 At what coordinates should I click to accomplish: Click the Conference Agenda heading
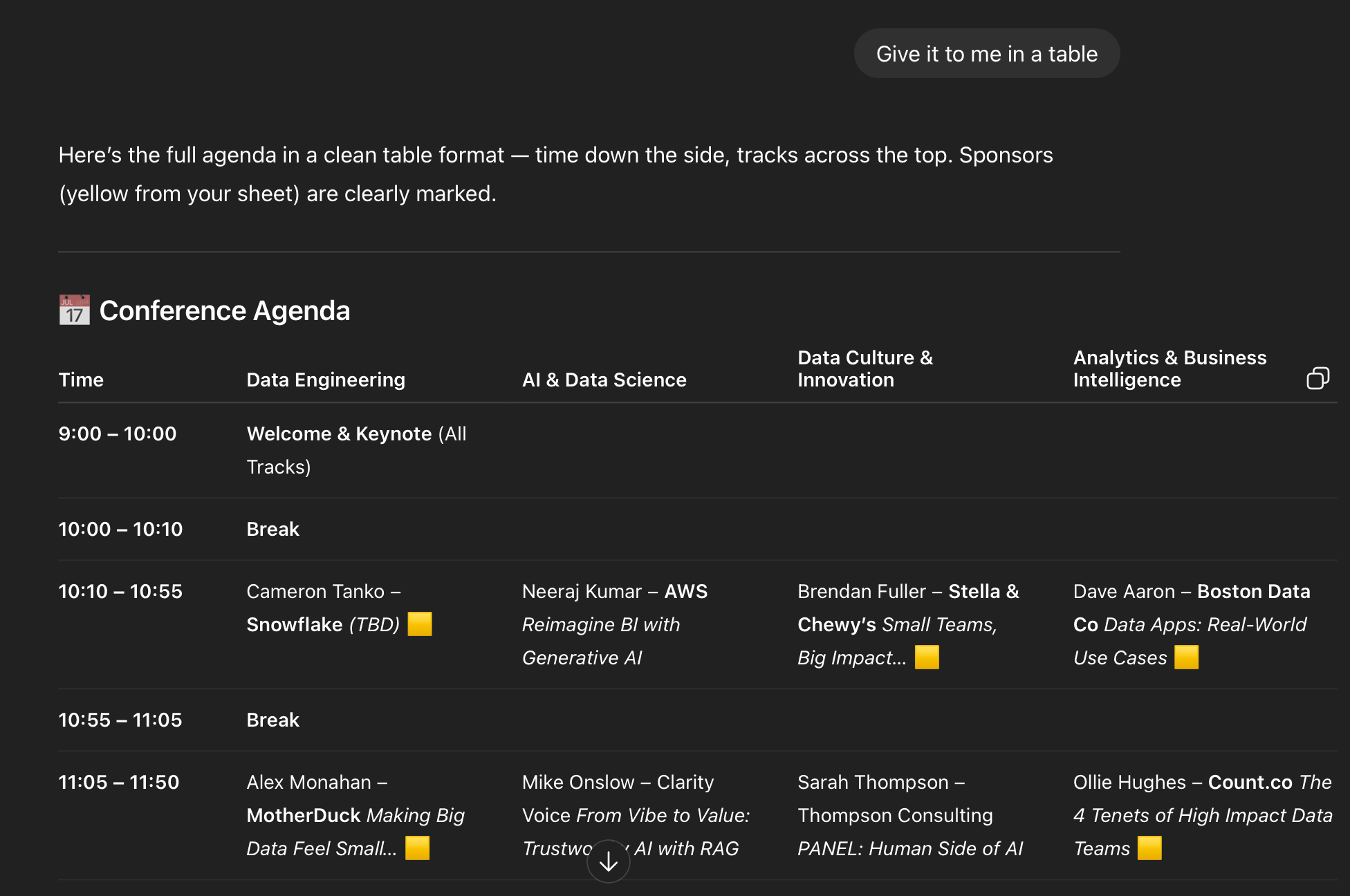tap(224, 310)
